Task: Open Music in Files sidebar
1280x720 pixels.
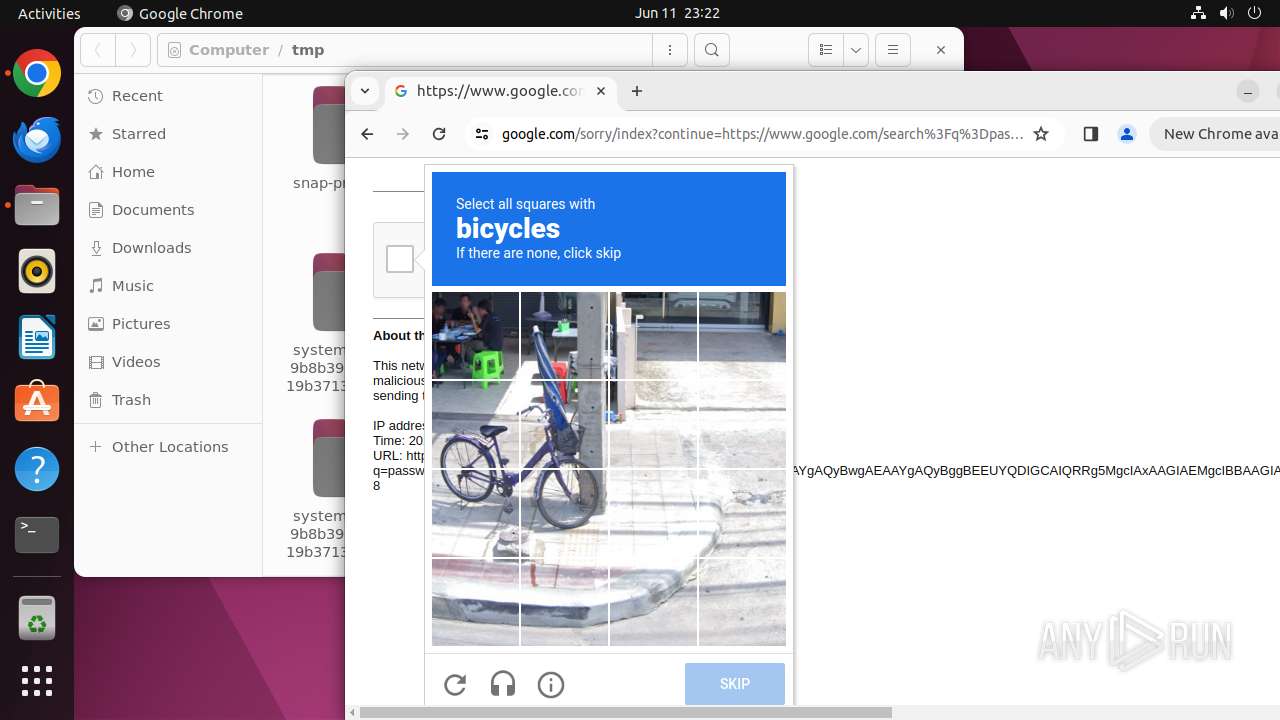Action: tap(168, 286)
